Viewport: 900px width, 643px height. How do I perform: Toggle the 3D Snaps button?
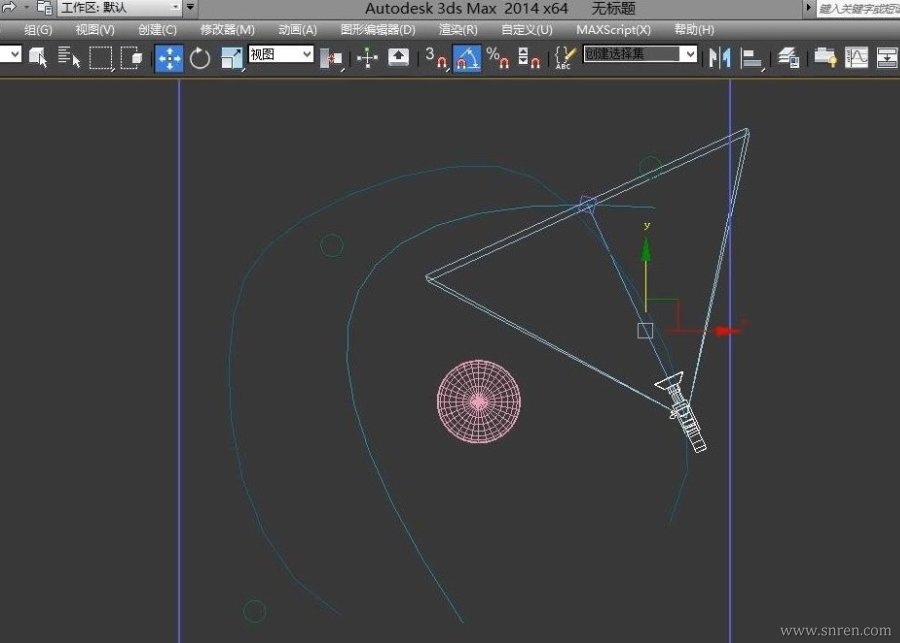pyautogui.click(x=436, y=57)
